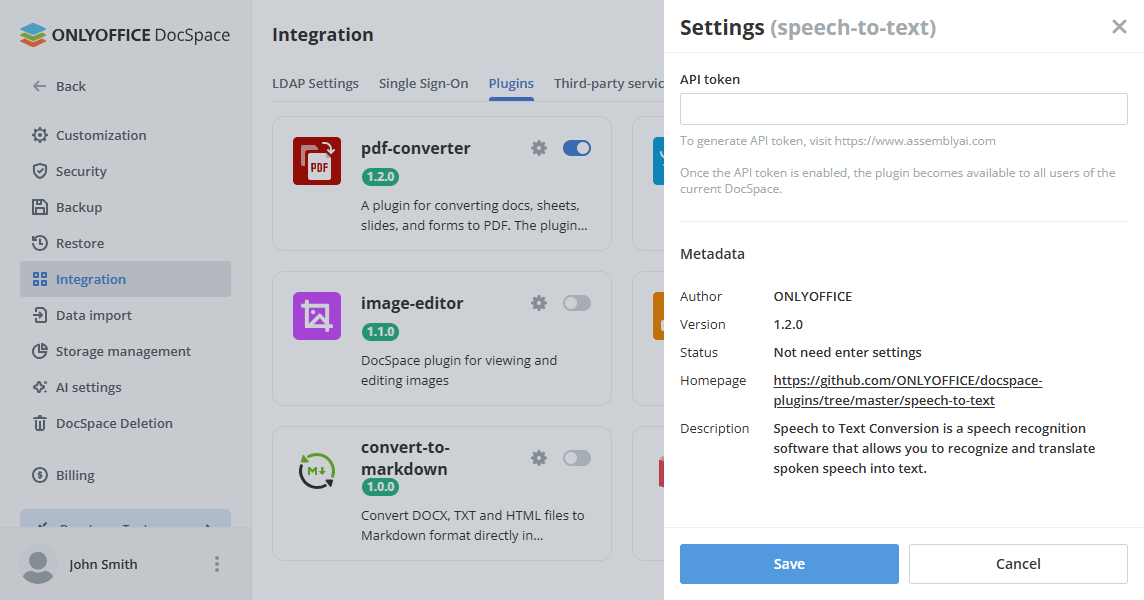Close the speech-to-text Settings panel

point(1118,27)
